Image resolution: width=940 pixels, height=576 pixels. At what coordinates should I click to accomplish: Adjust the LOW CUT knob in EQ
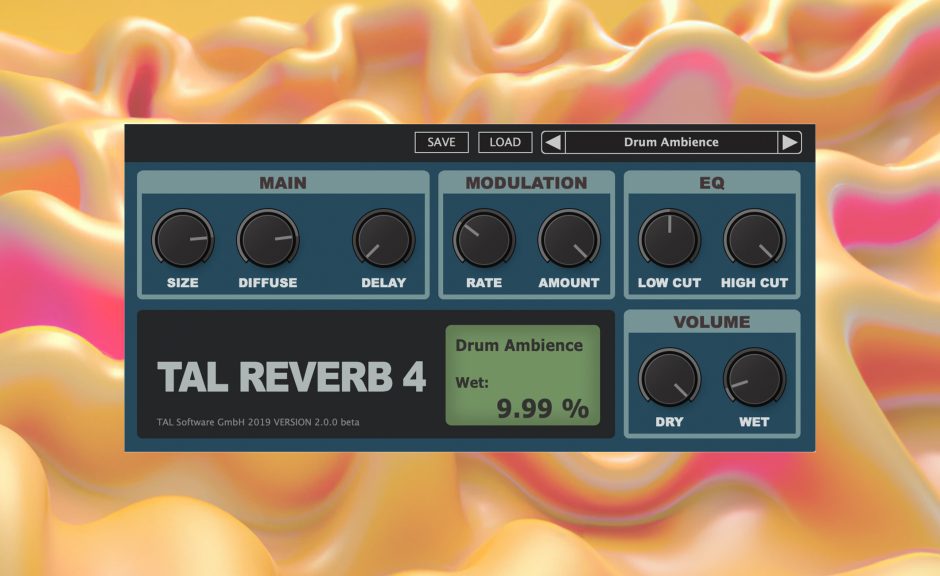point(668,240)
